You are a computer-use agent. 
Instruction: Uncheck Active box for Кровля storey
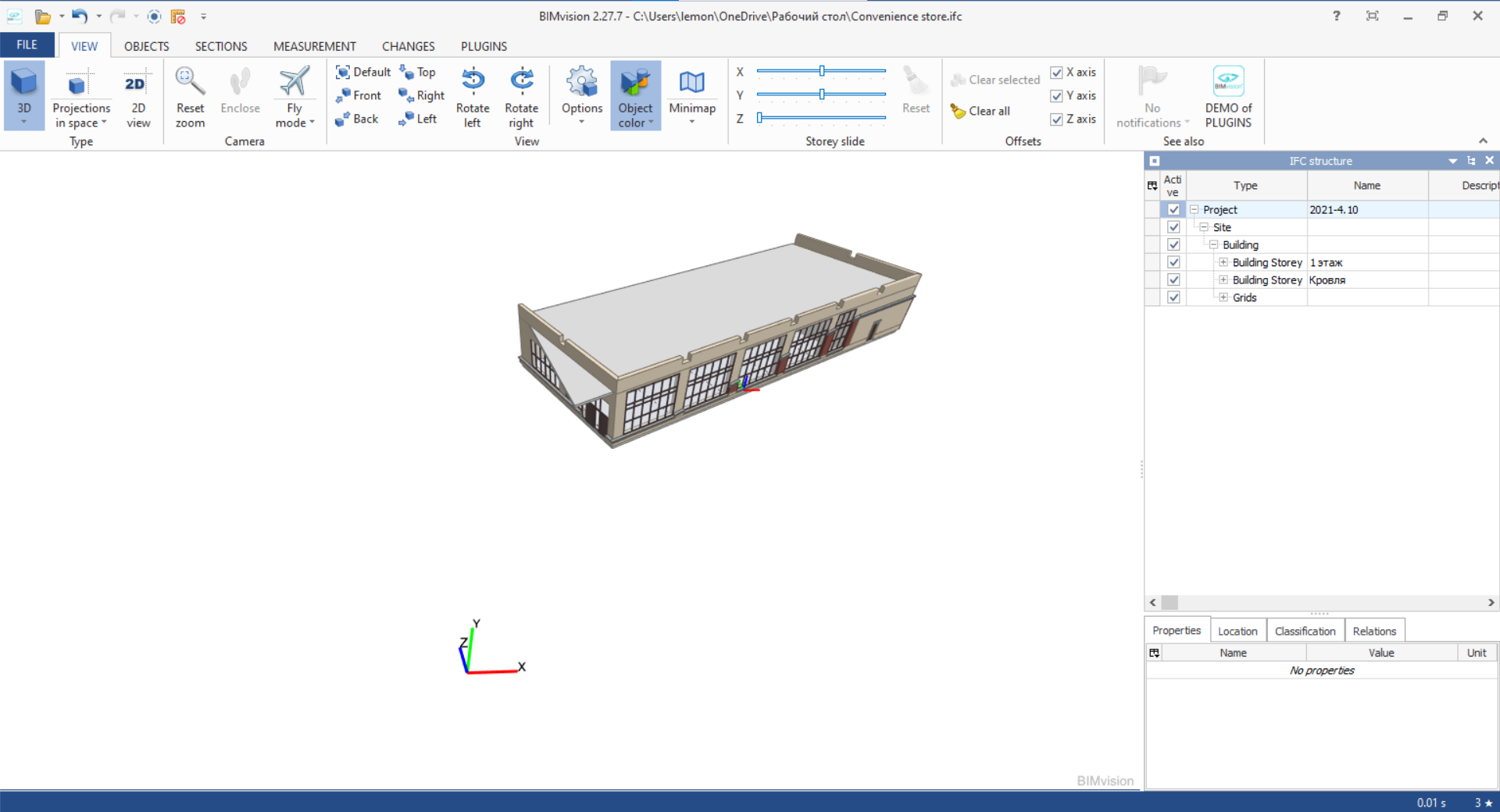coord(1173,280)
